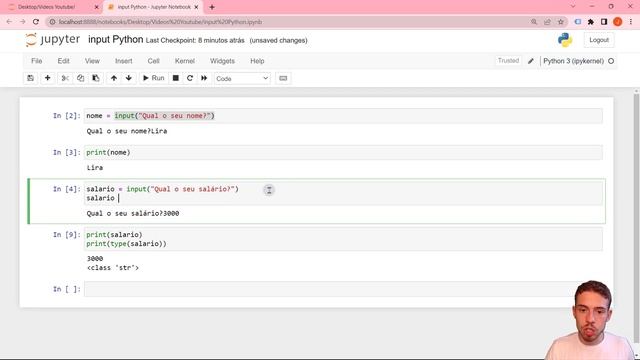Image resolution: width=640 pixels, height=360 pixels.
Task: Click the Python logo icon
Action: (565, 40)
